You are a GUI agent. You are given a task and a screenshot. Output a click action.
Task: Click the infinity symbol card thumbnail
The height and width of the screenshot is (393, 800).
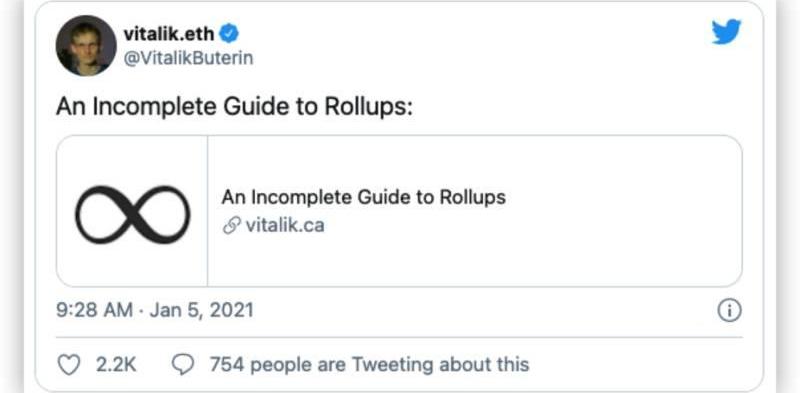tap(132, 211)
